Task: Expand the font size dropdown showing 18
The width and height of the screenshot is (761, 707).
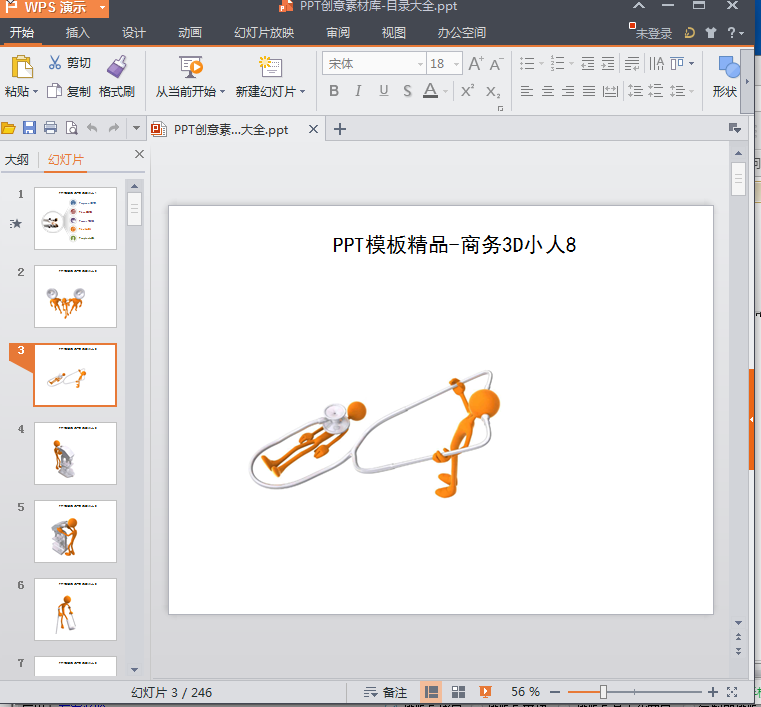Action: click(456, 64)
